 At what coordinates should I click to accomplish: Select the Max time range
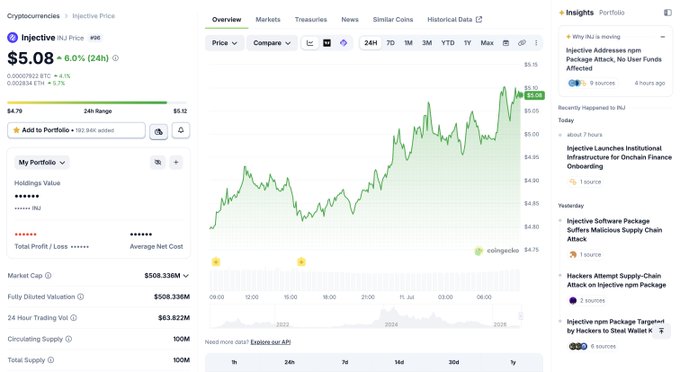pyautogui.click(x=487, y=43)
